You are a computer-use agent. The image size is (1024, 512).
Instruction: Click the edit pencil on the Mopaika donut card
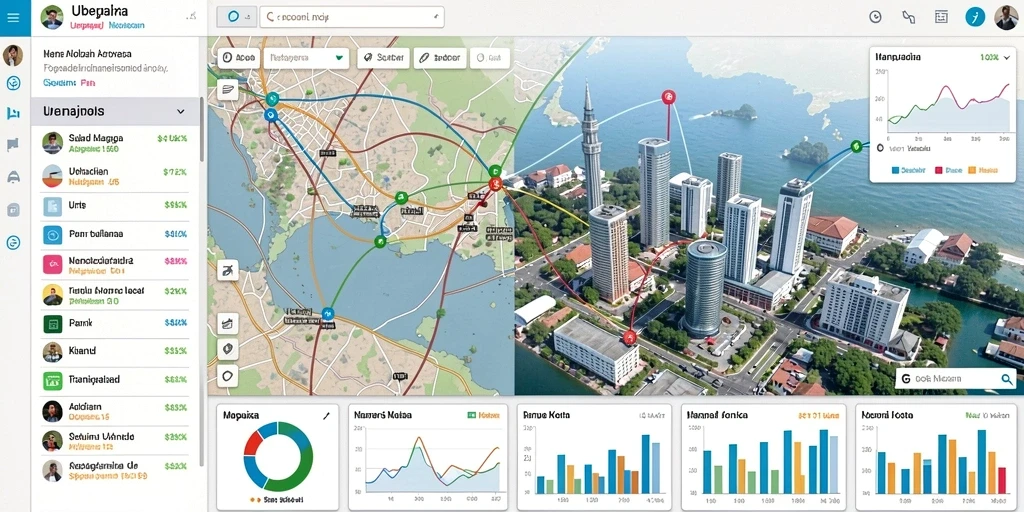[327, 415]
